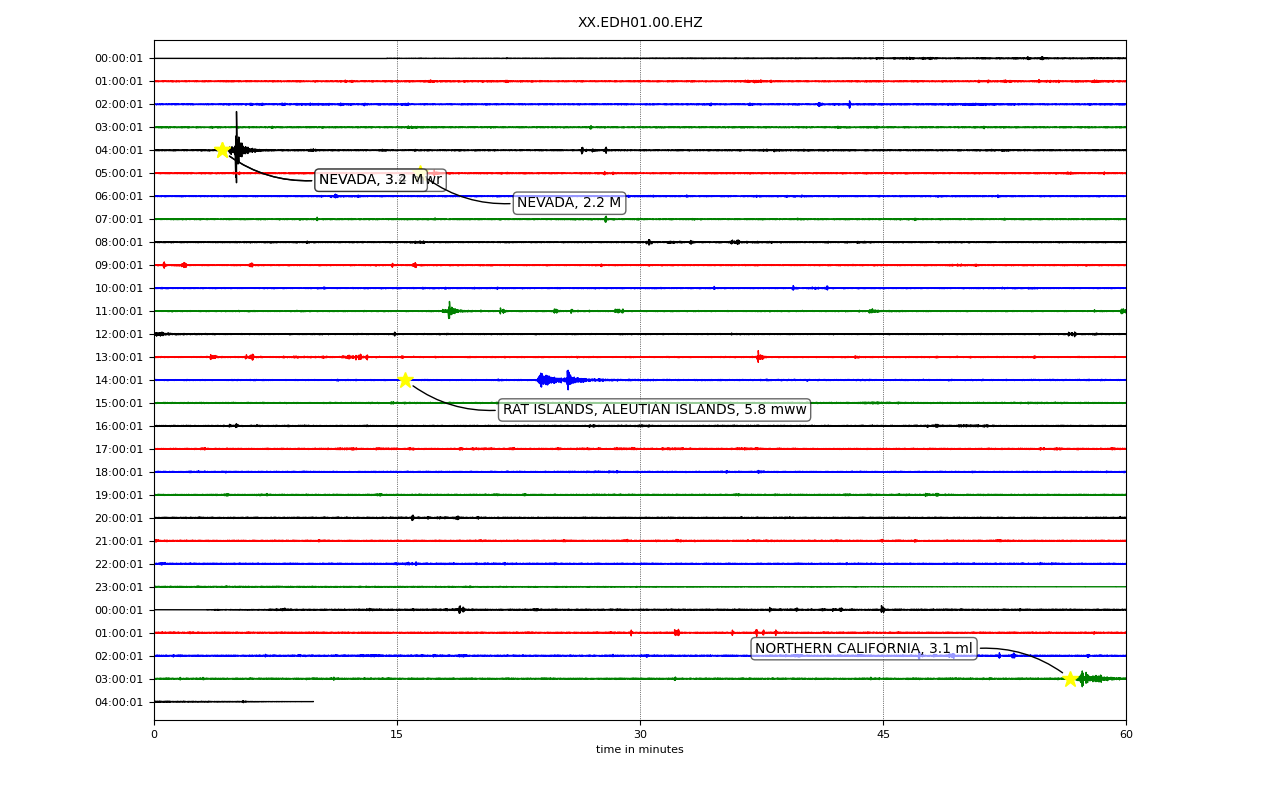Click the 23:00:01 time axis label

(119, 587)
